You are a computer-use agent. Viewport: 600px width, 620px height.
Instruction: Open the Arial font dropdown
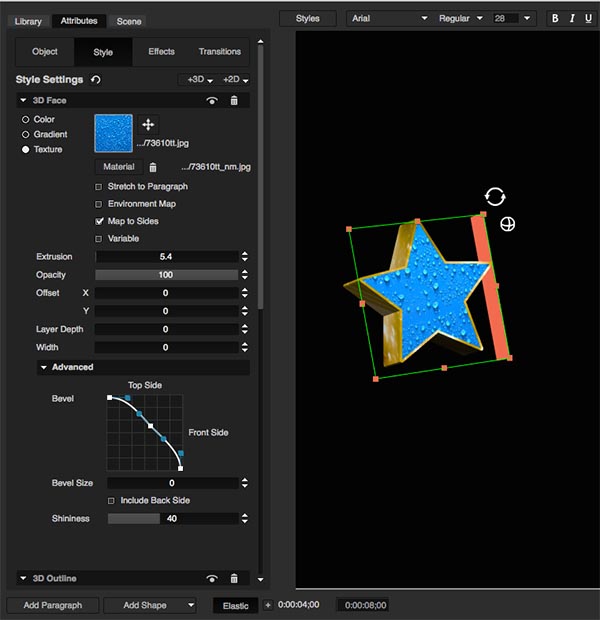click(x=389, y=18)
